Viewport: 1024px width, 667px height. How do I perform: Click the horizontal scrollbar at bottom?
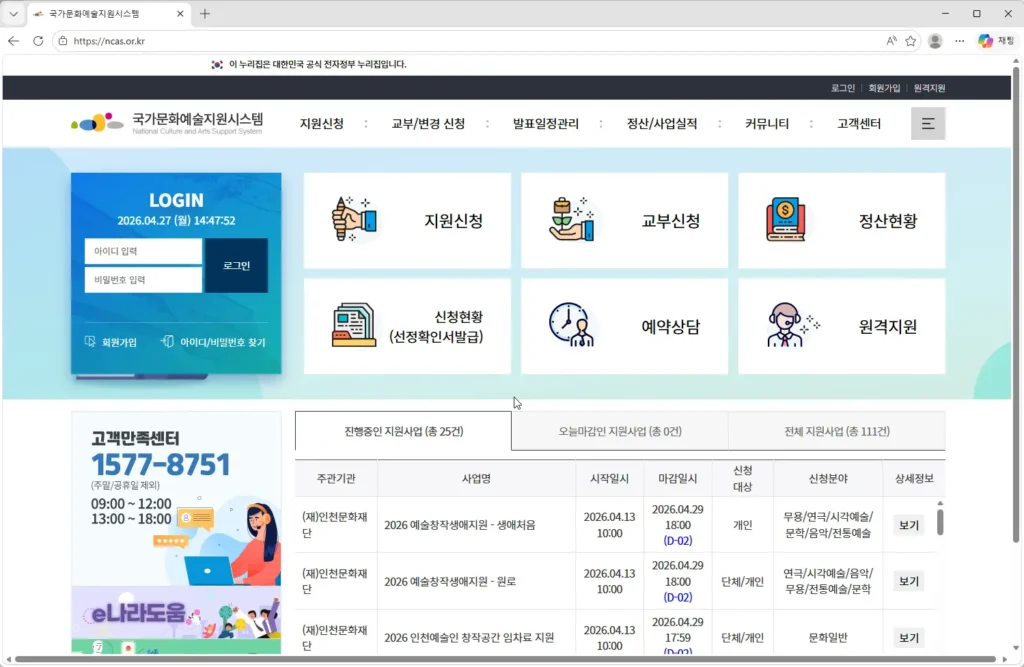(505, 659)
